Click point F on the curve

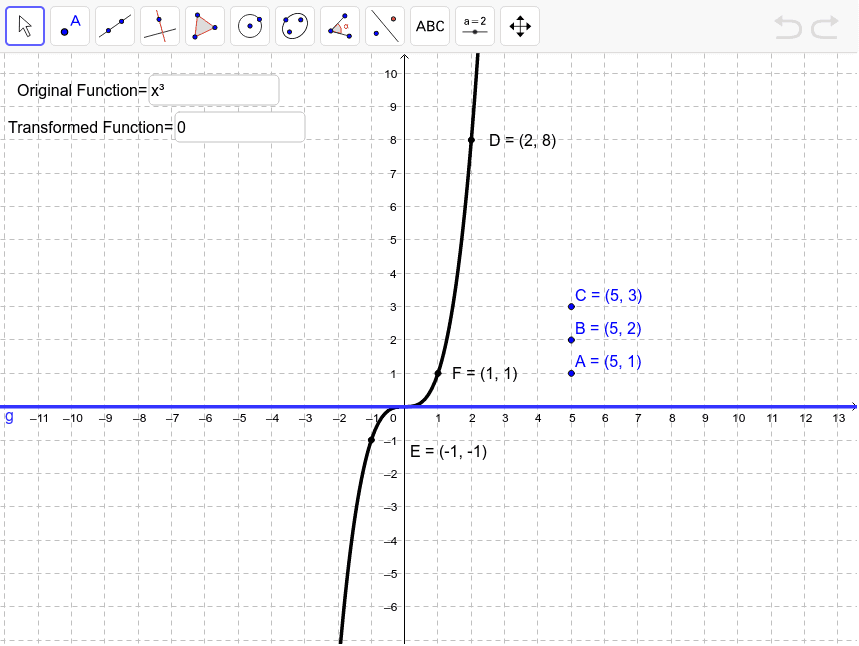438,373
